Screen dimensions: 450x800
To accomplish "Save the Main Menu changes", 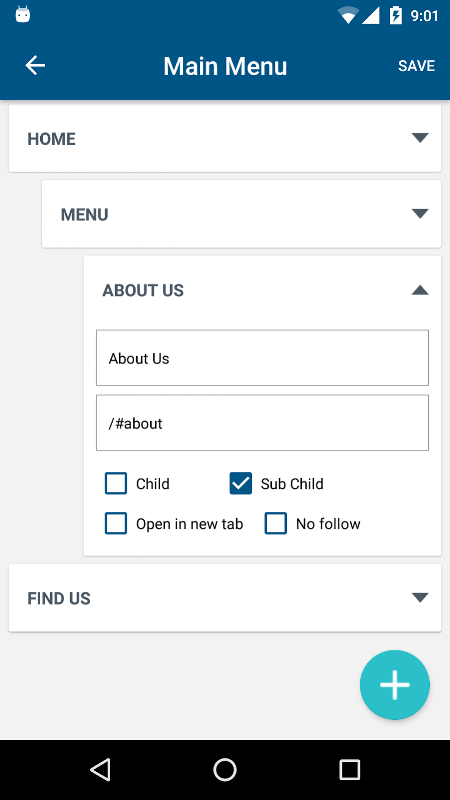I will click(416, 66).
